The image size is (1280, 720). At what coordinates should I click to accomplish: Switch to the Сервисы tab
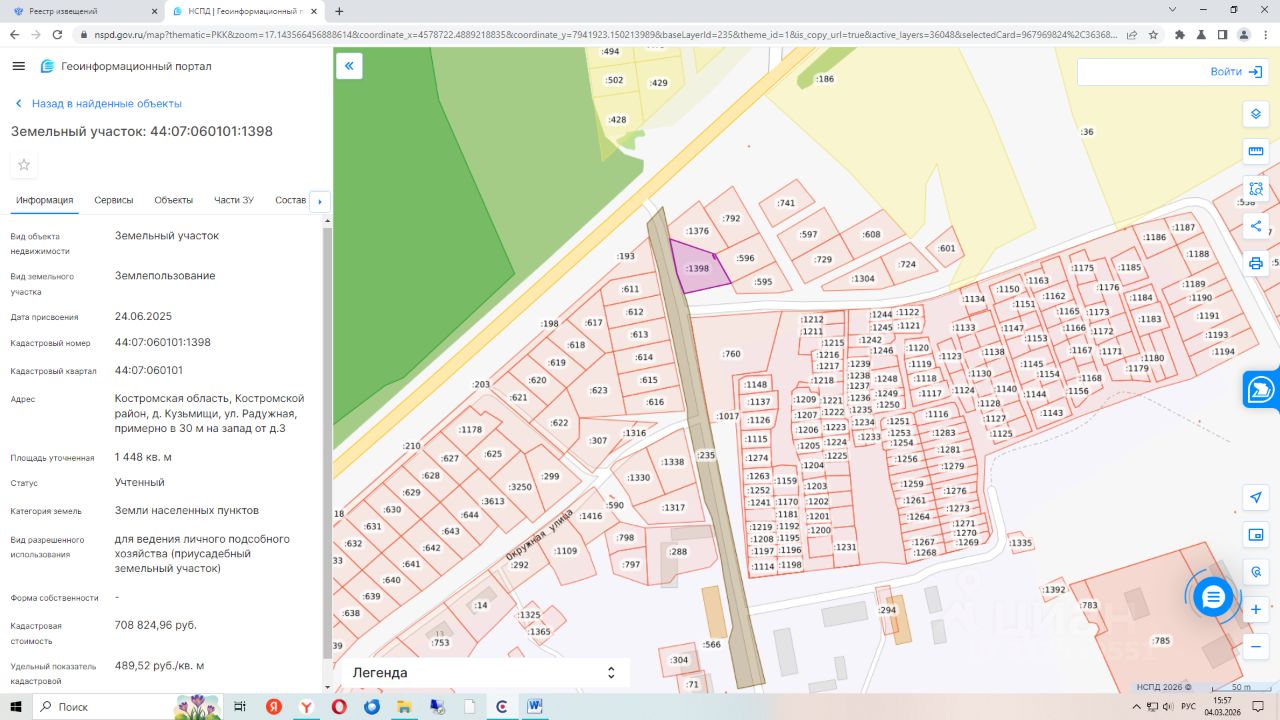(x=114, y=200)
